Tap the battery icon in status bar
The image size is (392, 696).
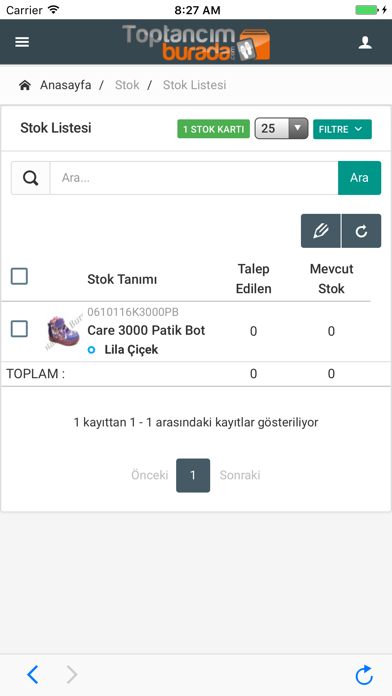point(367,10)
